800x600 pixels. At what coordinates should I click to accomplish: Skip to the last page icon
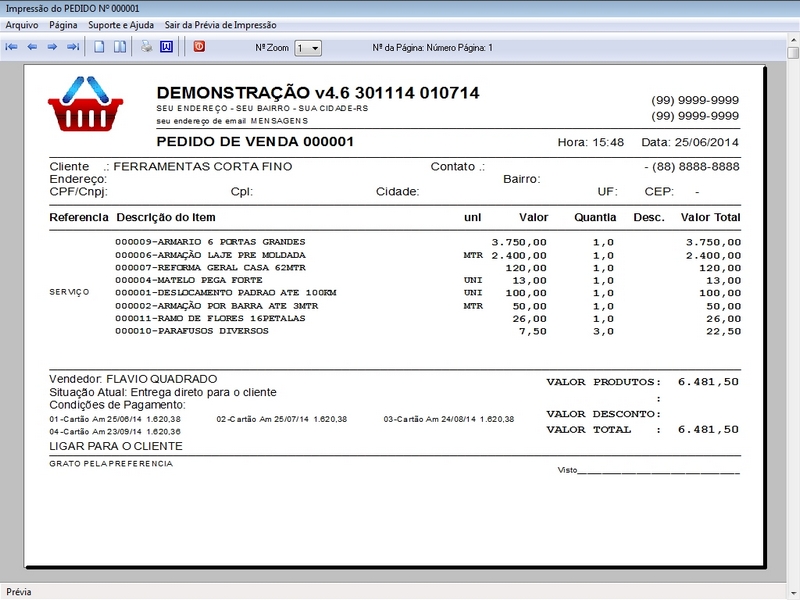click(x=72, y=46)
